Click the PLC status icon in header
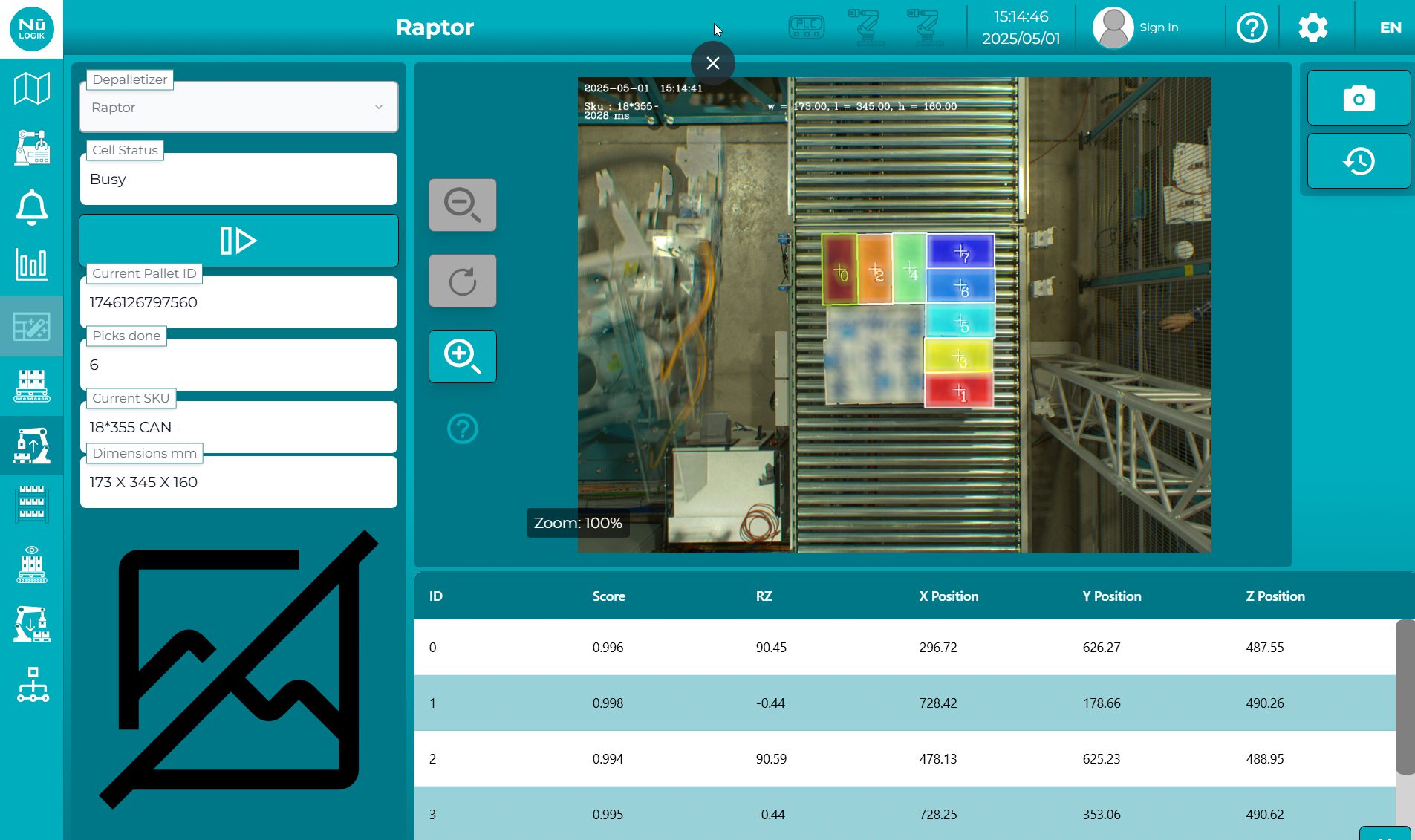Viewport: 1415px width, 840px height. [x=805, y=27]
